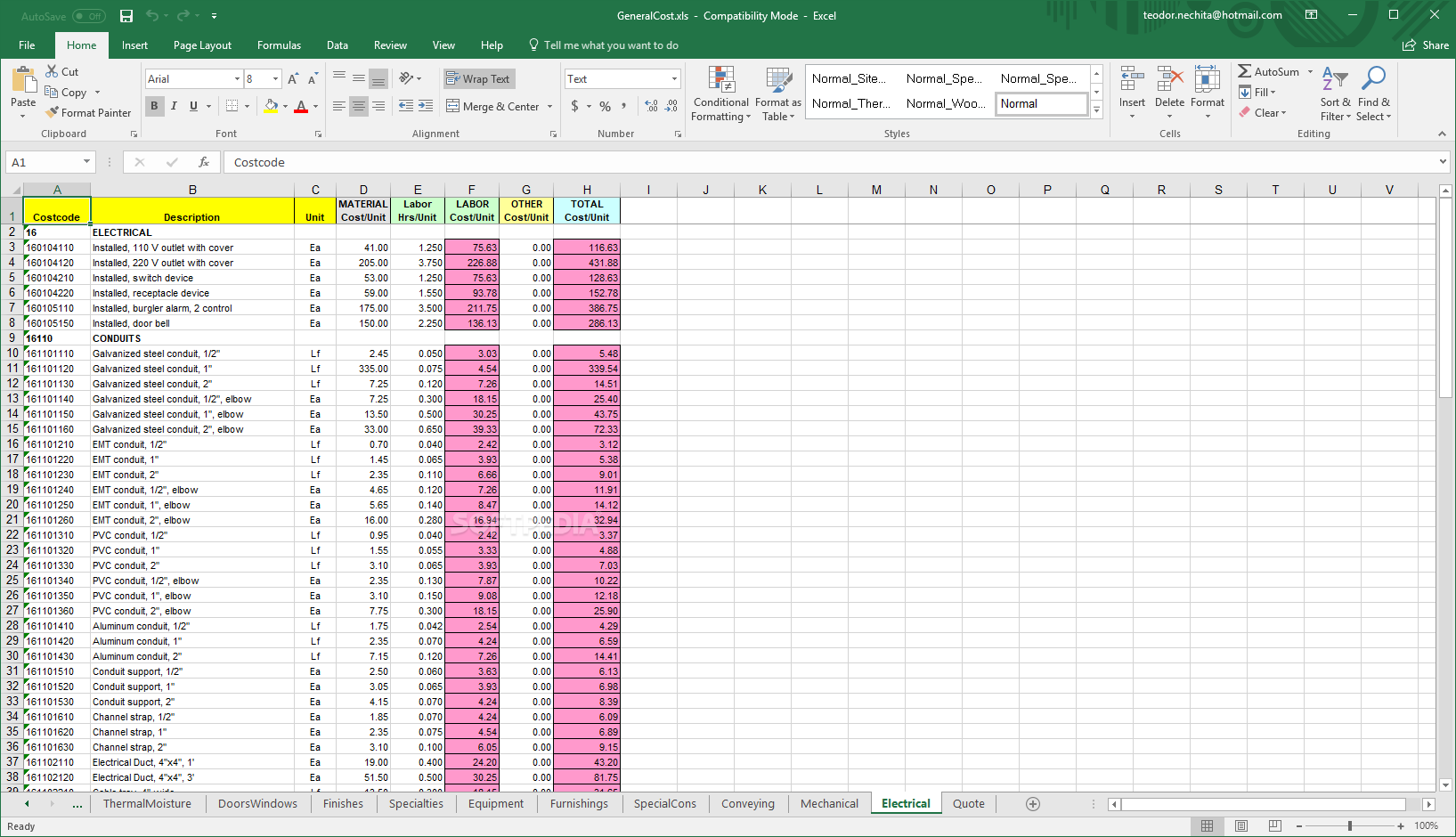Toggle Underline formatting
This screenshot has width=1456, height=837.
[x=193, y=106]
